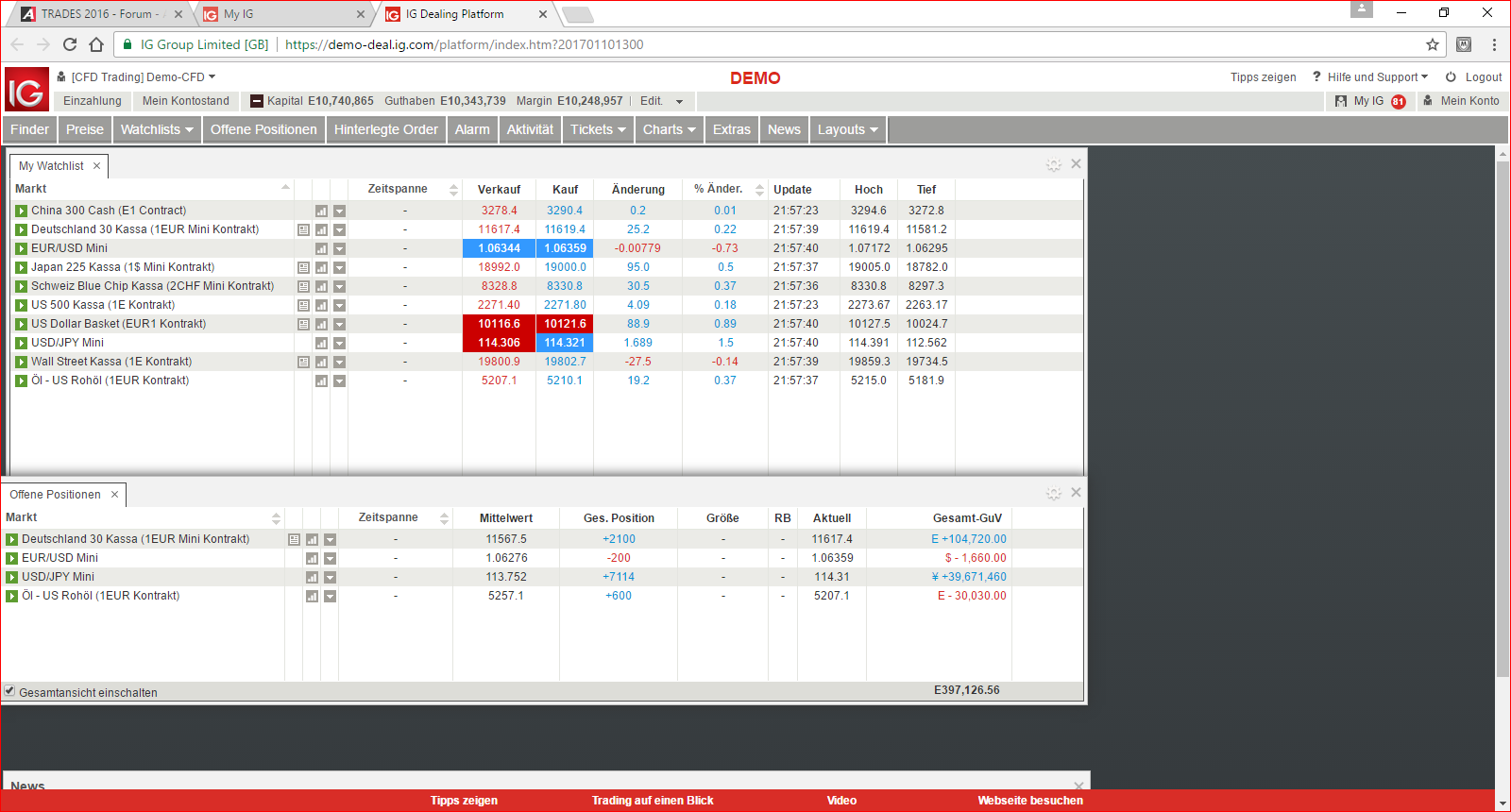The image size is (1511, 812).
Task: Open the News toolbar item
Action: (784, 129)
